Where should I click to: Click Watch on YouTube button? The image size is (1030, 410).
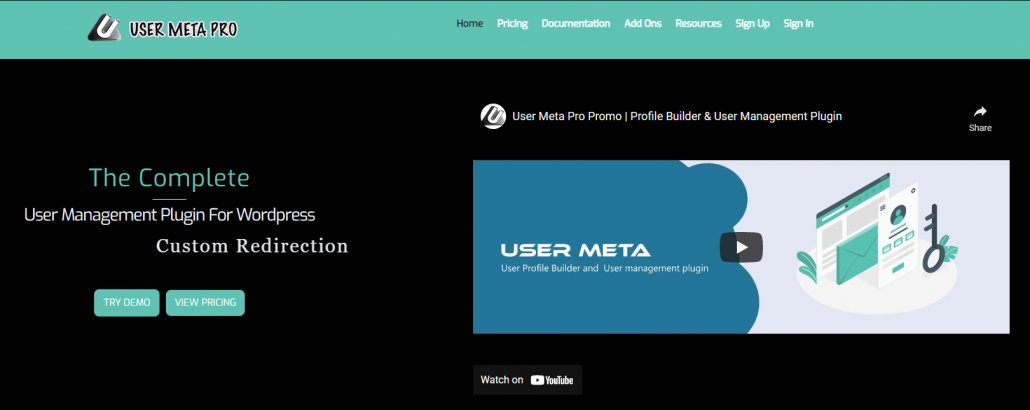(x=527, y=380)
